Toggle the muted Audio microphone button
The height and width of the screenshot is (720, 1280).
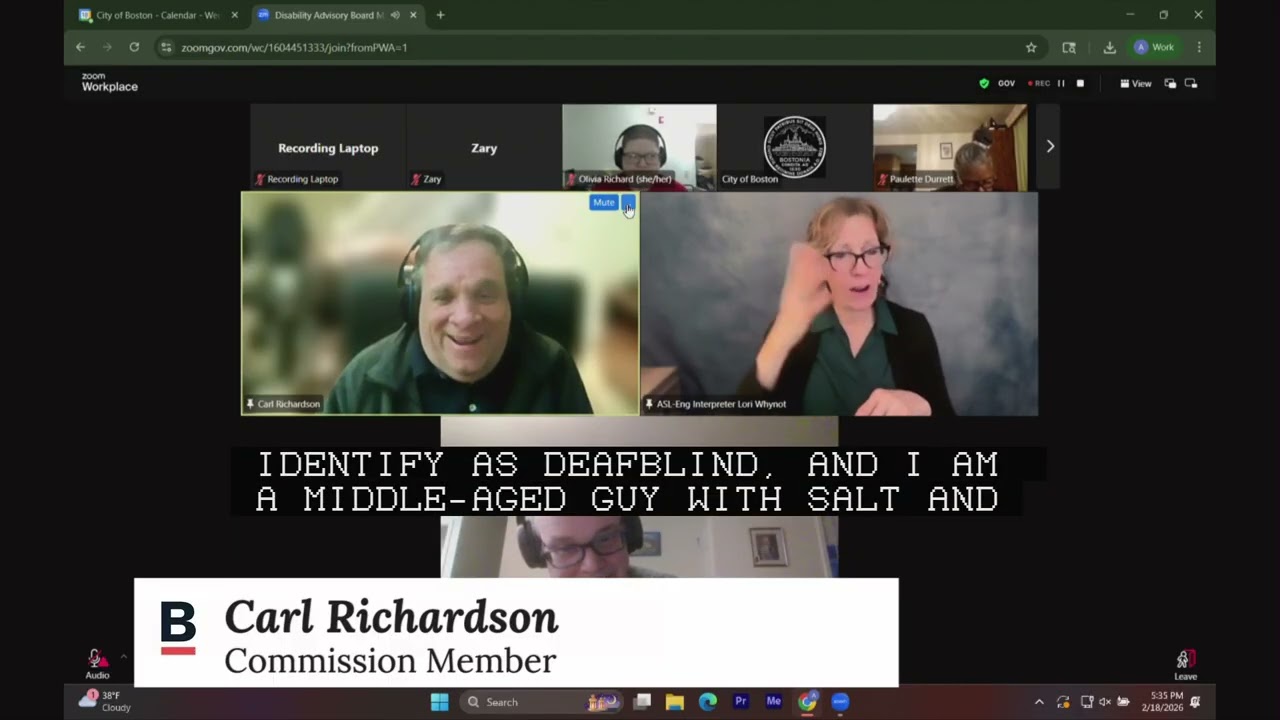click(97, 663)
